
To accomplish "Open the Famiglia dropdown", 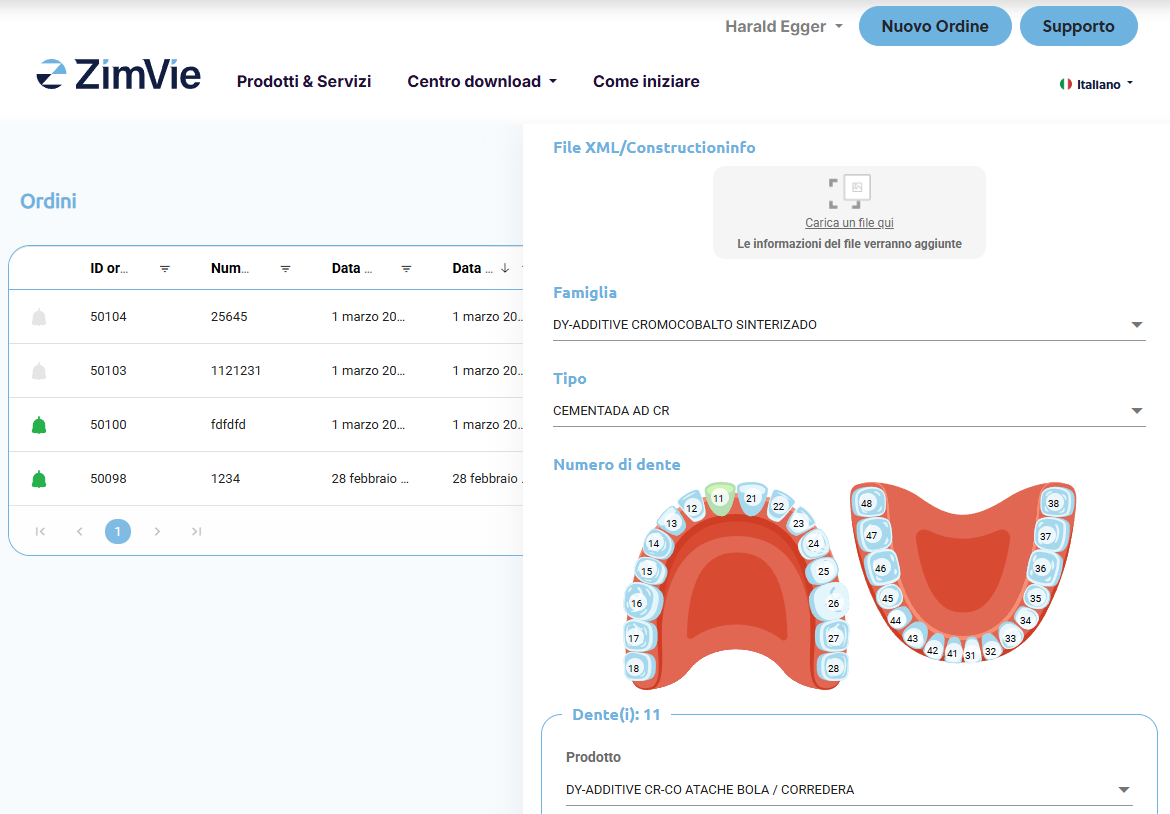I will 1136,325.
